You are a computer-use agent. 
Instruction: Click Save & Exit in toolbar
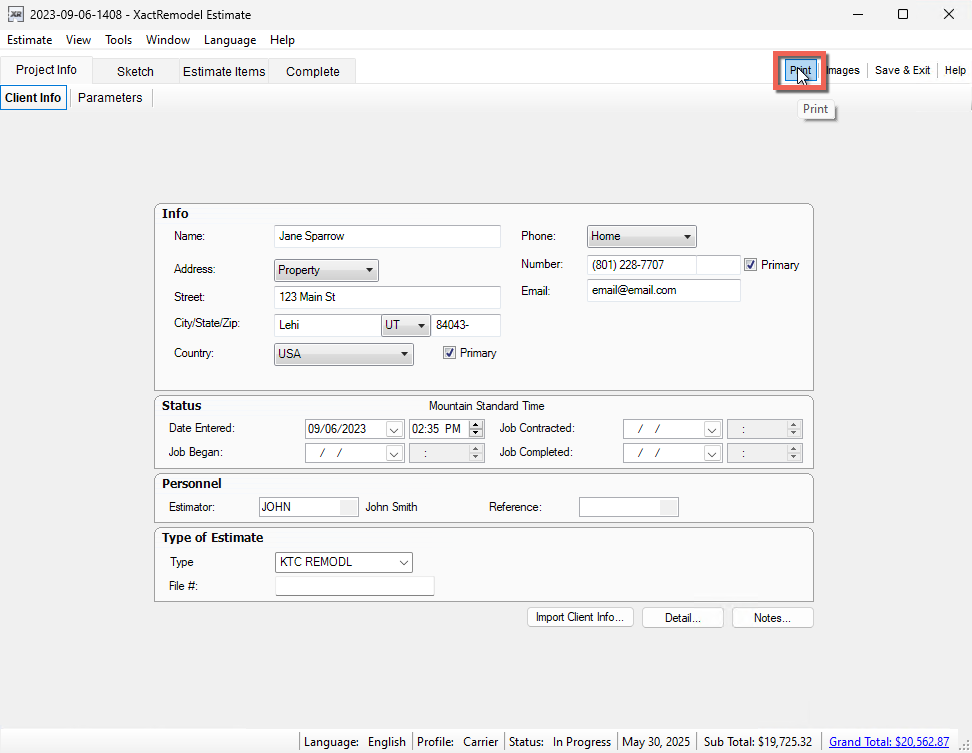(x=902, y=71)
